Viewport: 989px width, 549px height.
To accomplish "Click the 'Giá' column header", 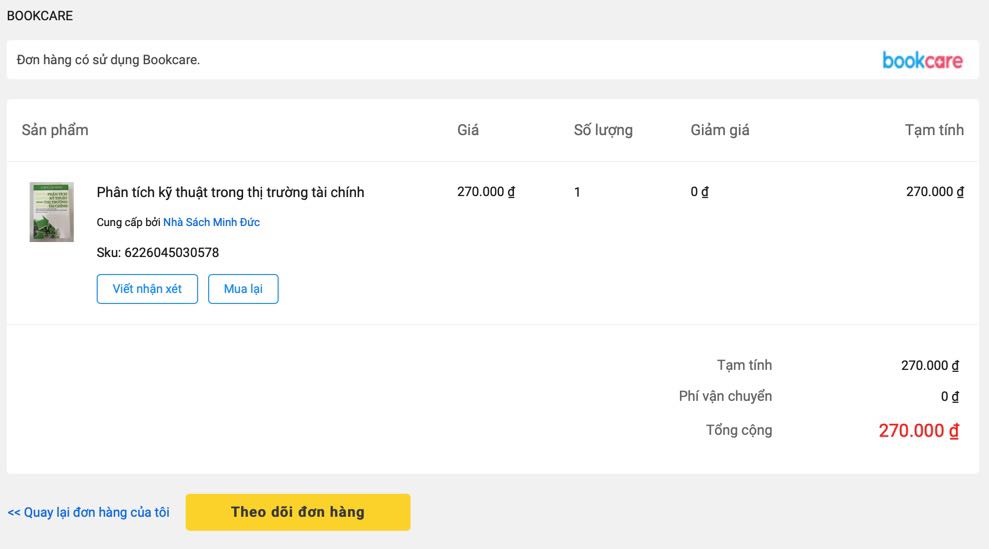I will (x=468, y=130).
